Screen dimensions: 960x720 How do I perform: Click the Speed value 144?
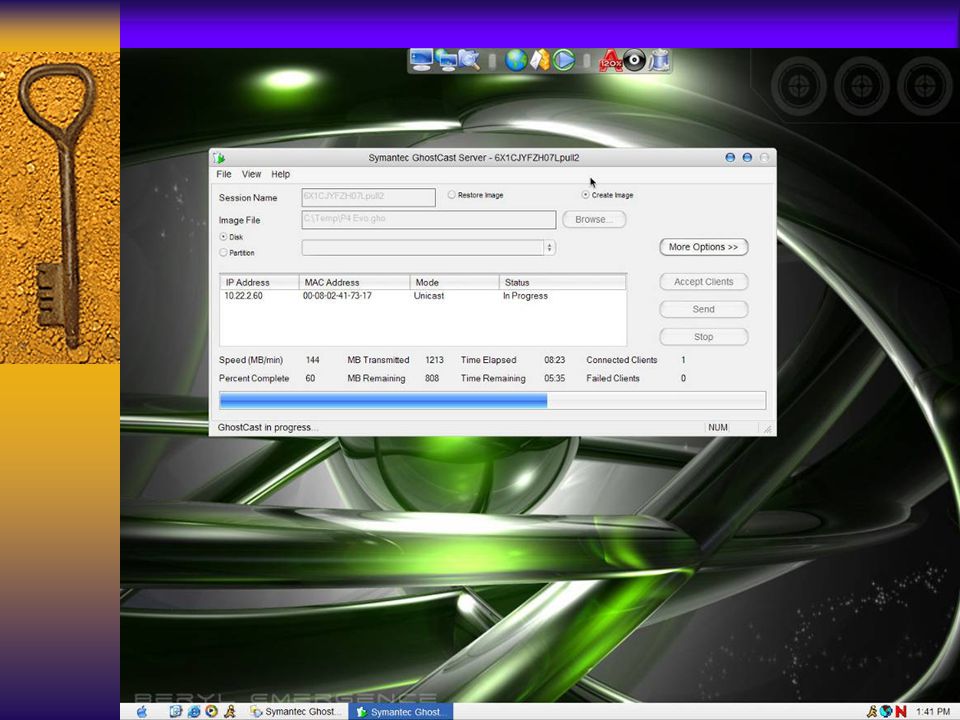click(x=312, y=360)
